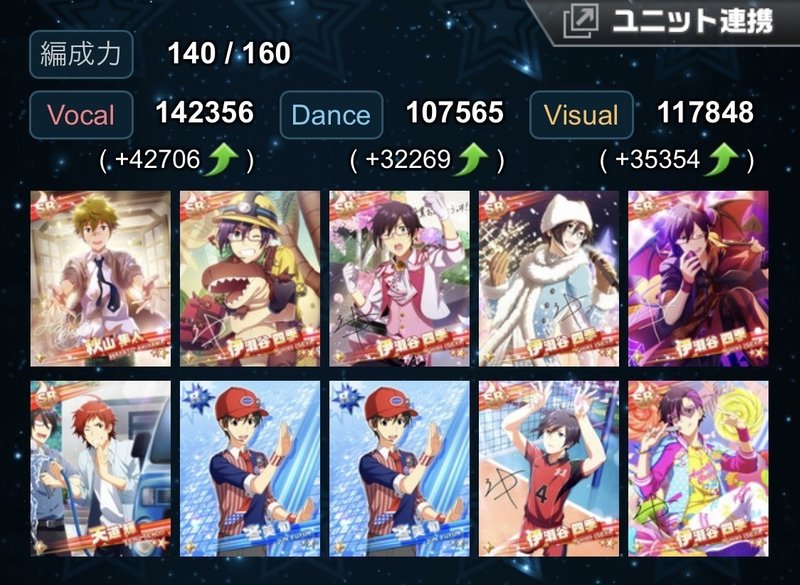
Task: Open the 秋山隼人 SR card
Action: pyautogui.click(x=101, y=278)
